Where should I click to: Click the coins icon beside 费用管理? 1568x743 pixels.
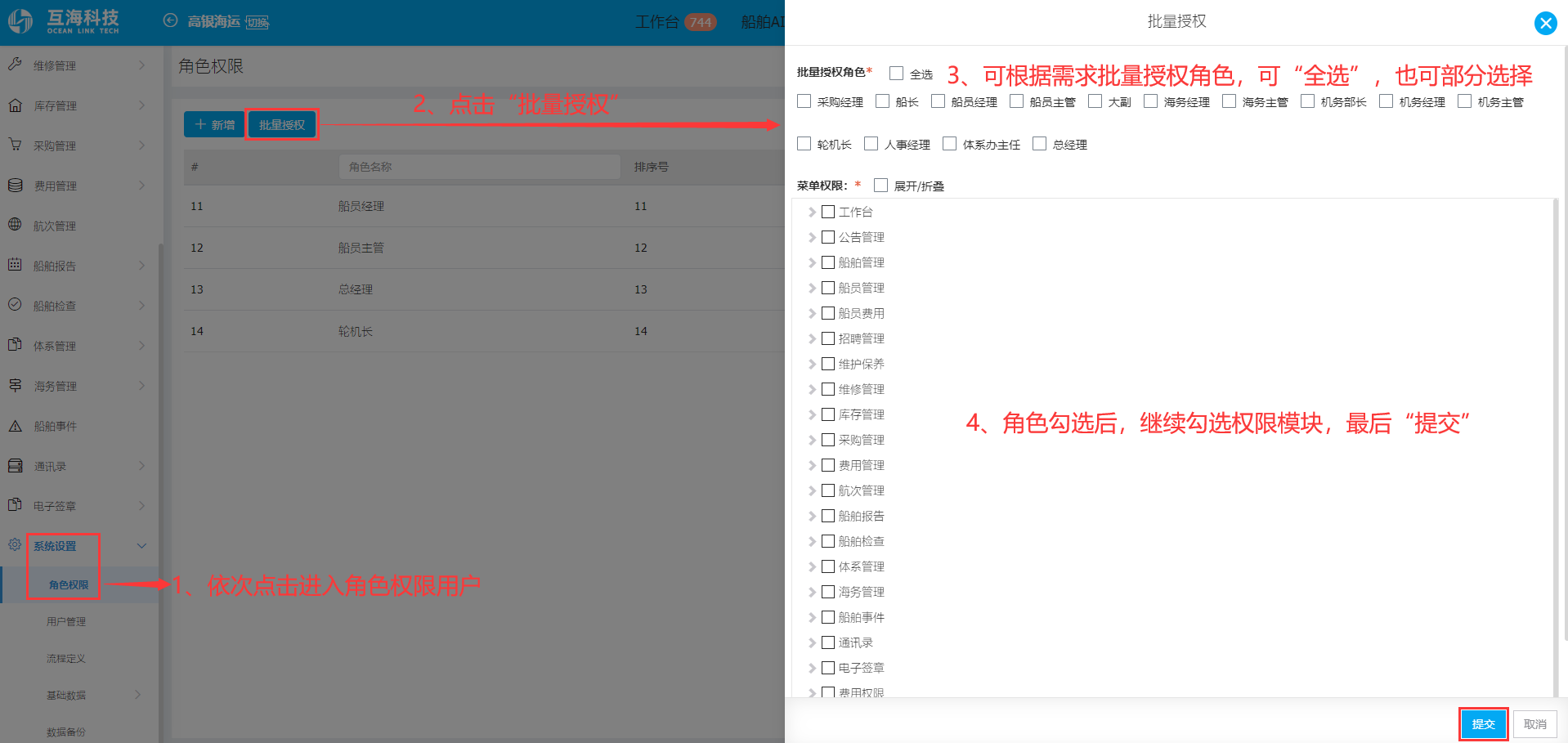[15, 185]
